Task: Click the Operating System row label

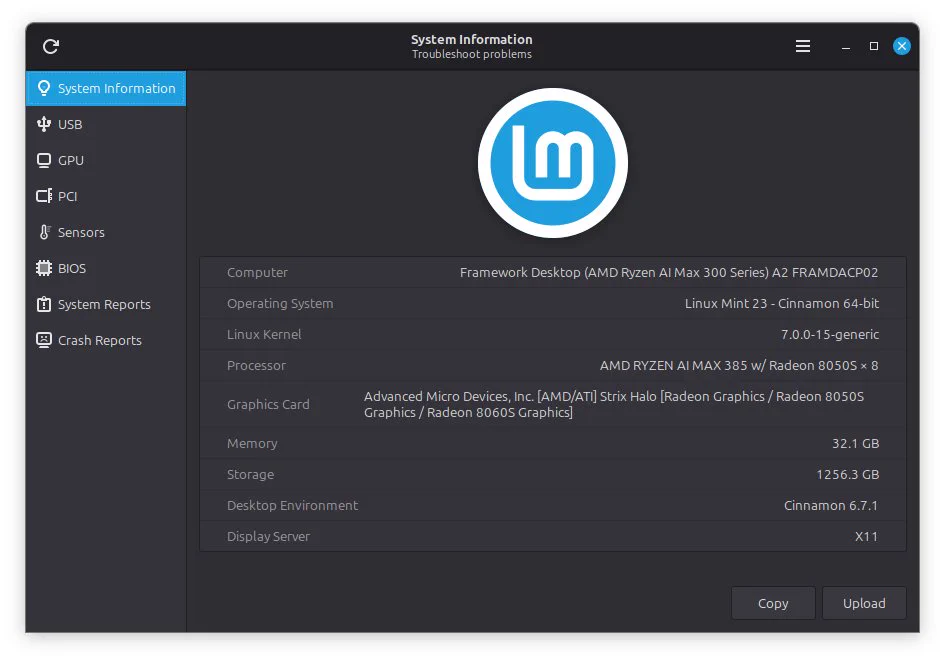Action: (280, 303)
